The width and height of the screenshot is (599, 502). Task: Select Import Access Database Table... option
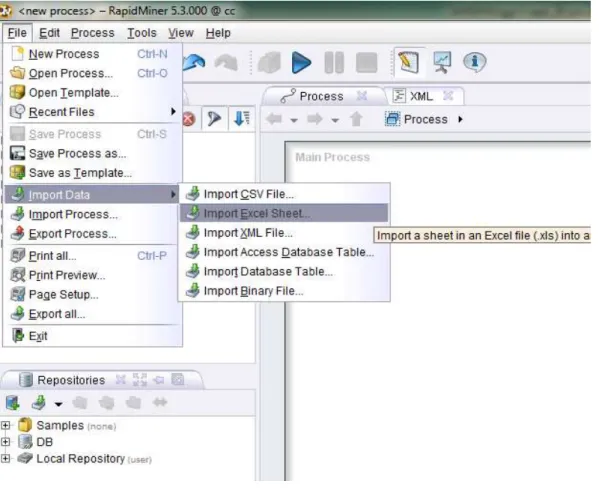click(284, 252)
